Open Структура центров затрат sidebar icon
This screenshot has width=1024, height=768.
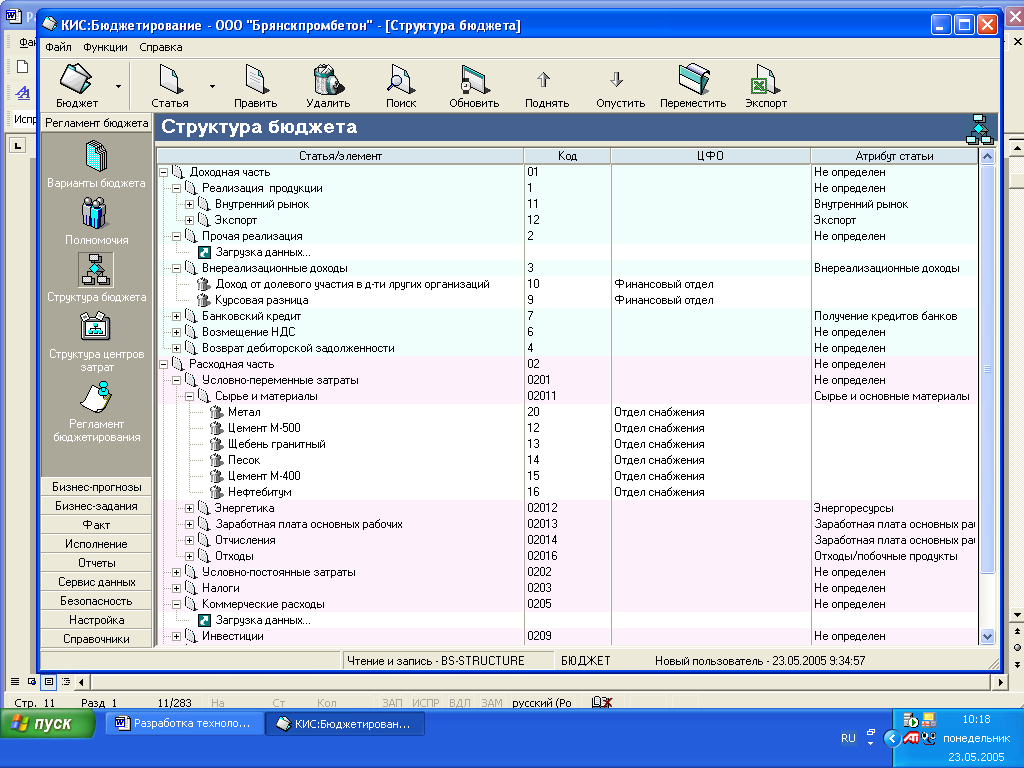[95, 327]
